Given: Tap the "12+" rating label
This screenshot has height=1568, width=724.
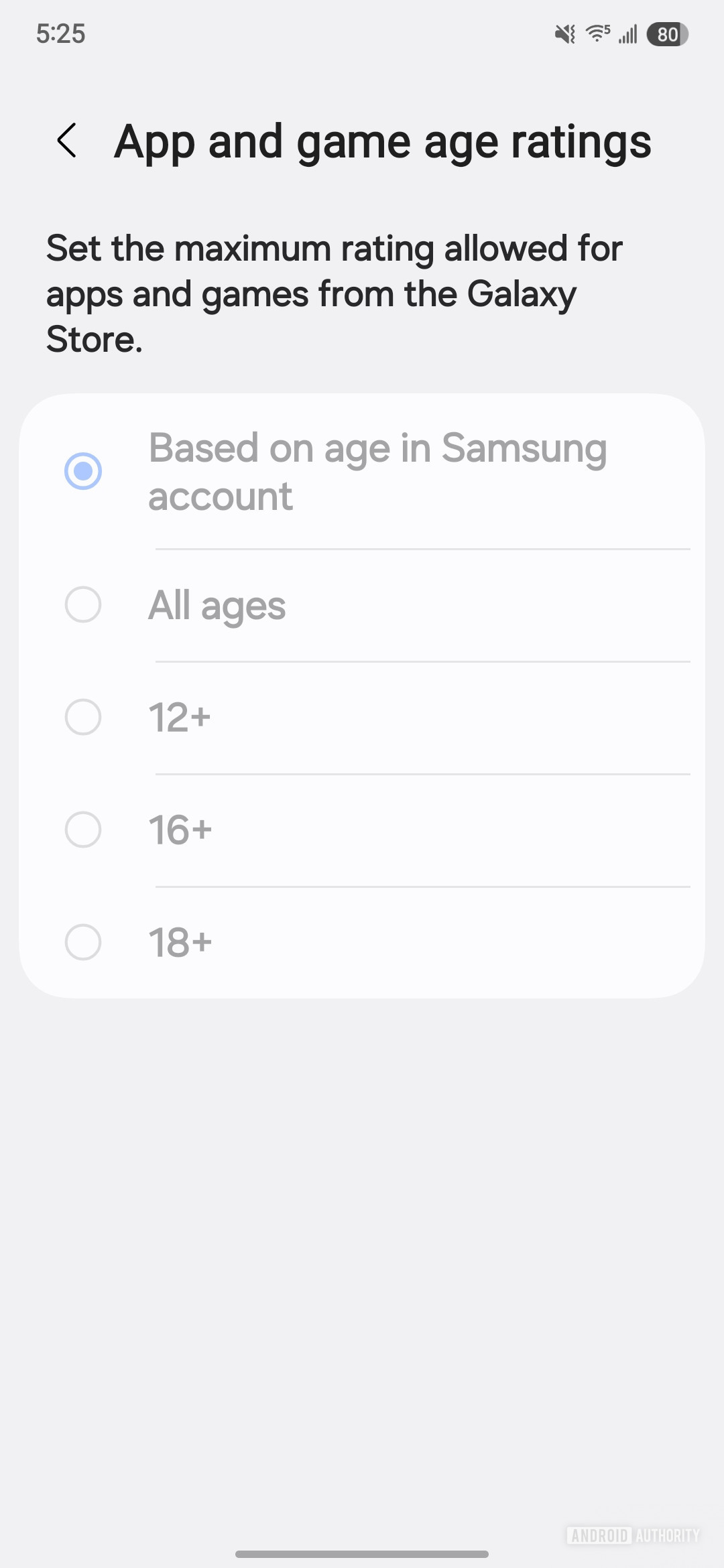Looking at the screenshot, I should click(180, 718).
